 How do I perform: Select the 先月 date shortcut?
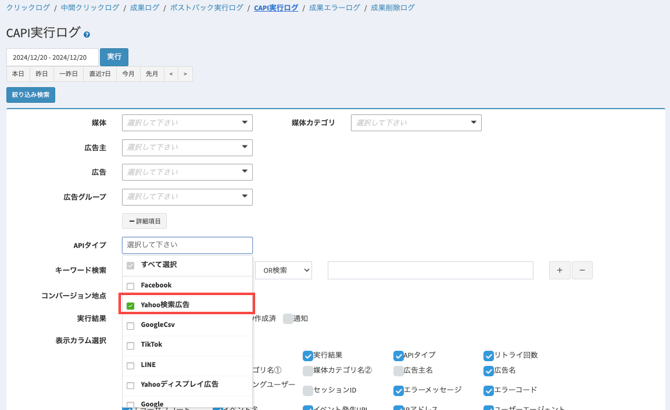tap(152, 74)
